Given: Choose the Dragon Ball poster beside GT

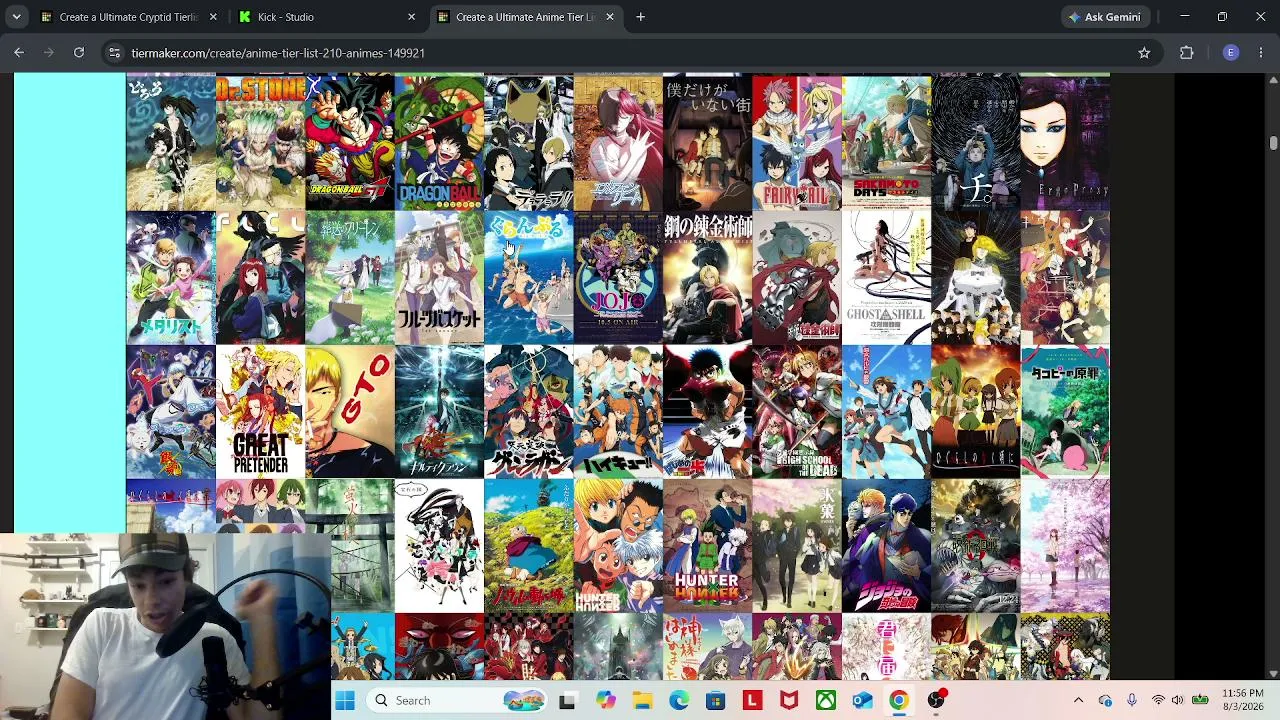Looking at the screenshot, I should point(439,143).
